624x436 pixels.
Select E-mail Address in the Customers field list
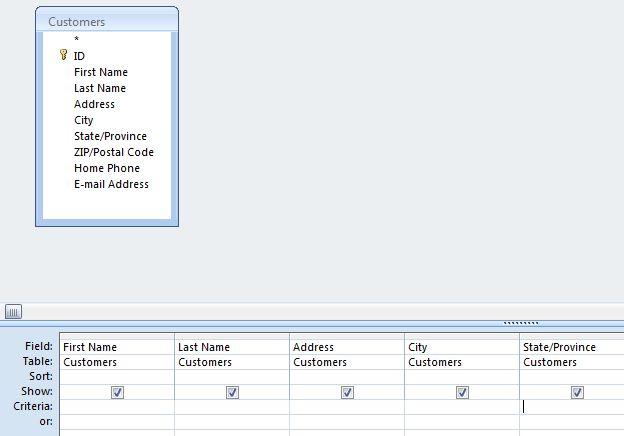click(x=111, y=184)
